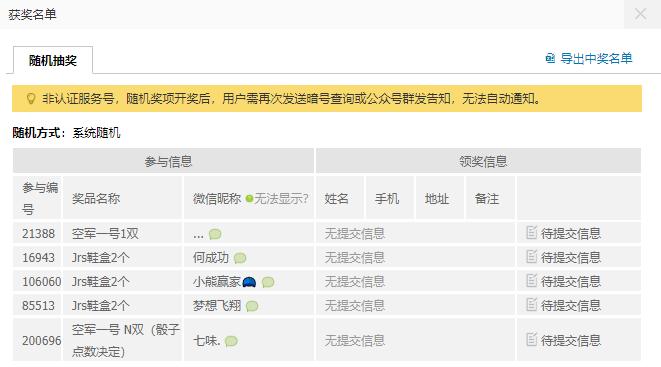Click the edit note icon in row 85513
The image size is (661, 367).
point(532,304)
